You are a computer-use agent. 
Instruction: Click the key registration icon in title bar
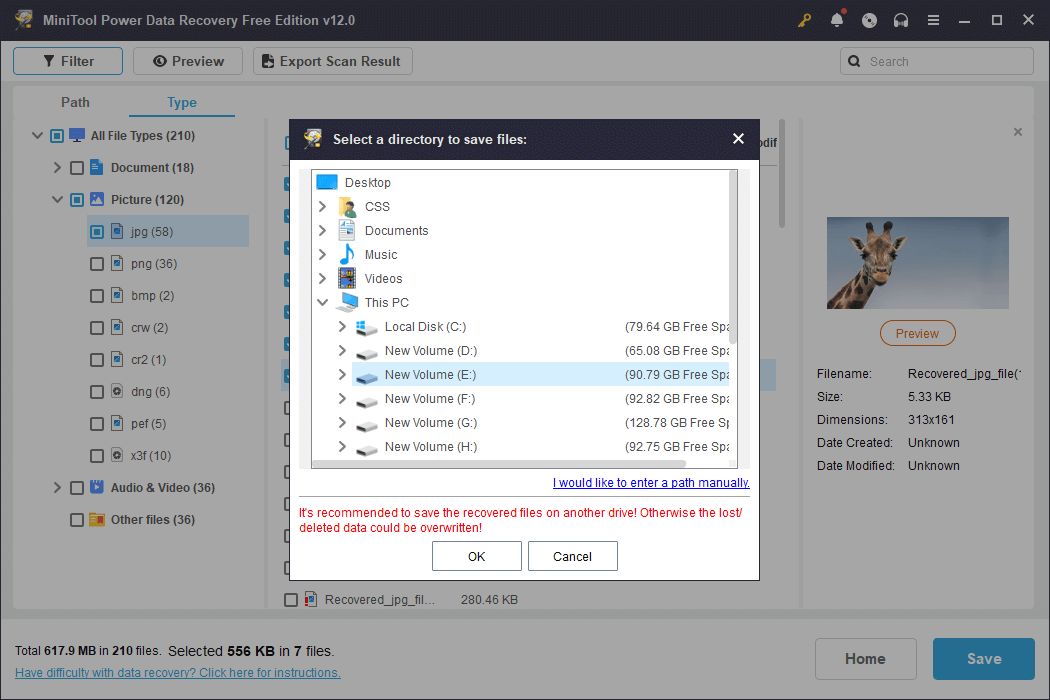coord(804,19)
